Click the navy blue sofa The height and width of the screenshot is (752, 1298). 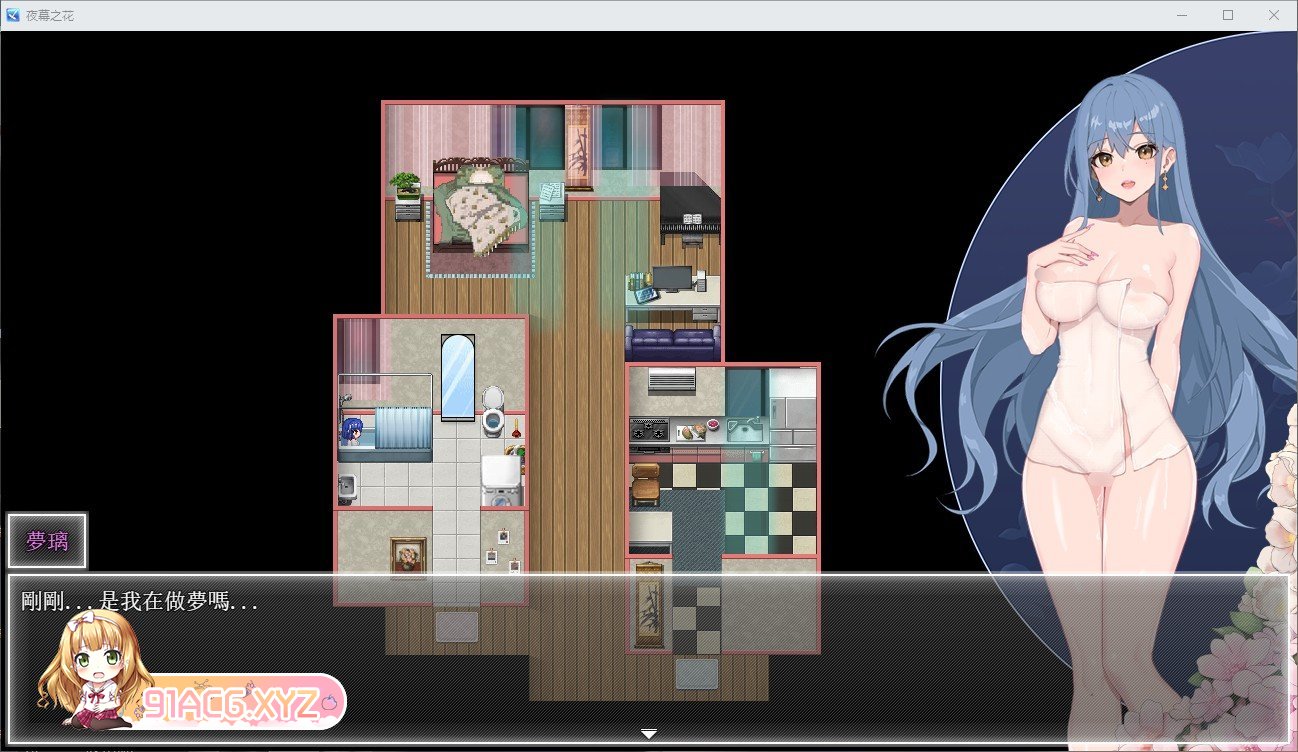[672, 343]
